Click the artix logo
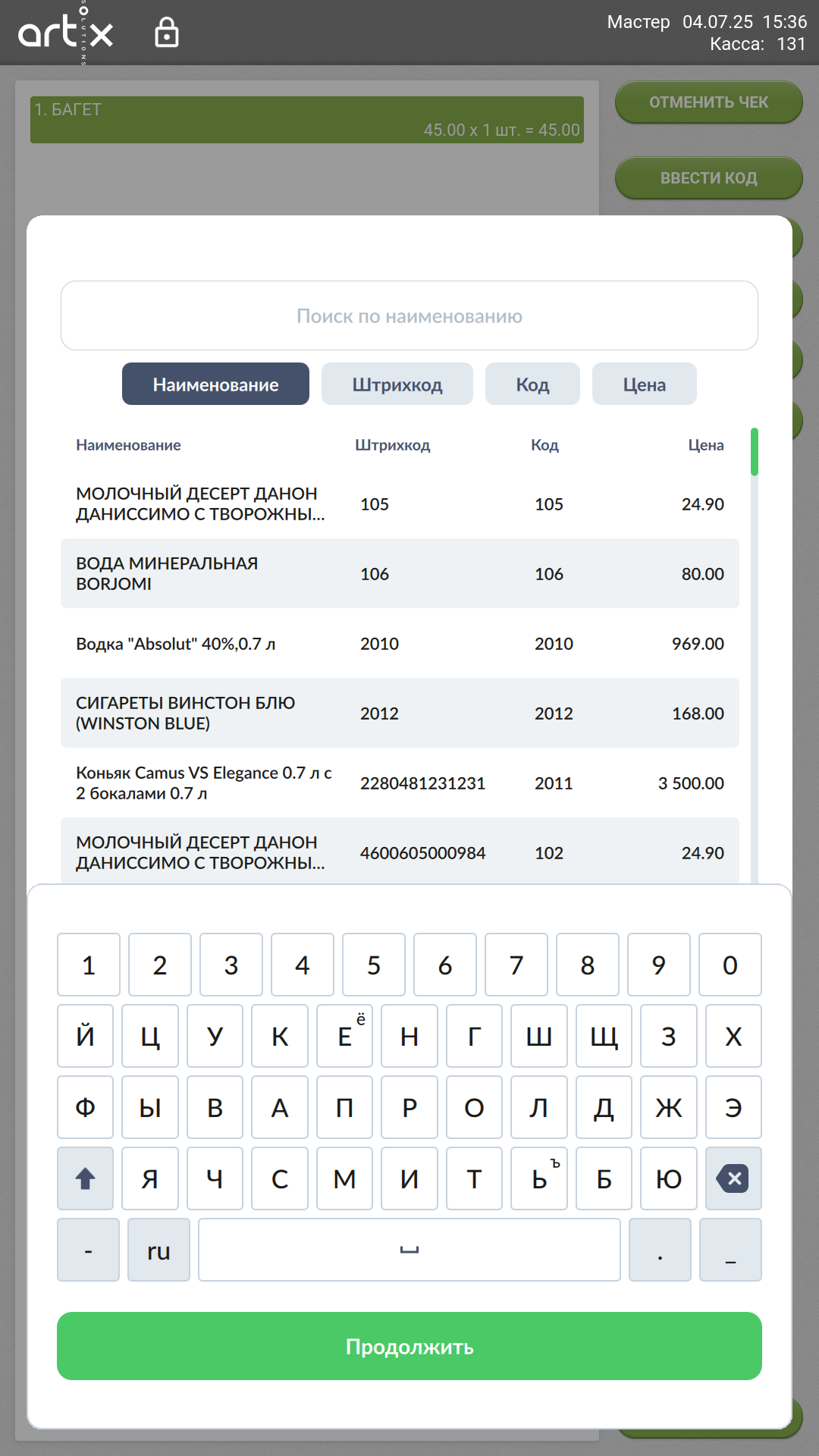Screen dimensions: 819x1456 pyautogui.click(x=66, y=33)
